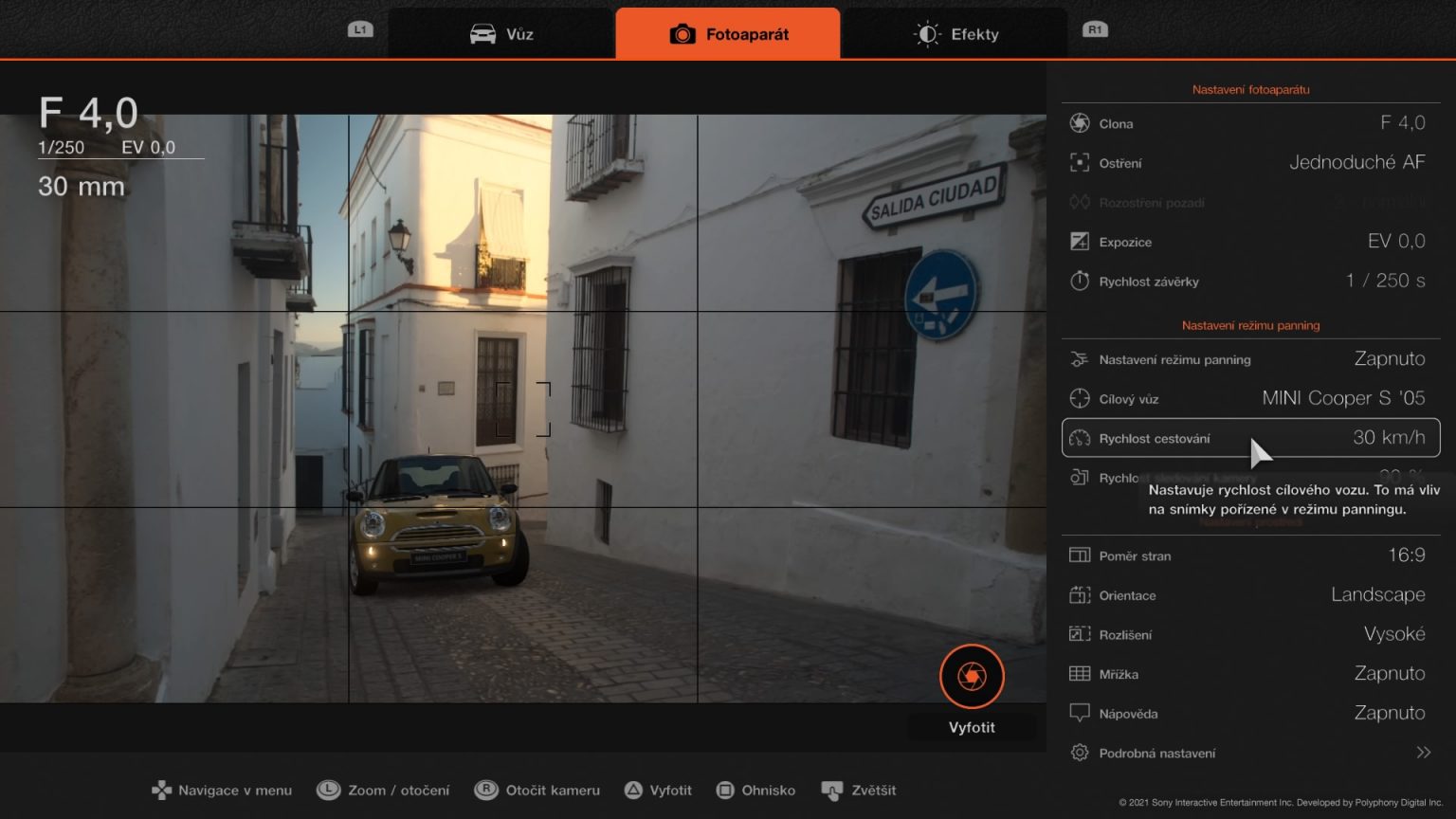Viewport: 1456px width, 819px height.
Task: Click the Clona aperture icon
Action: (1080, 123)
